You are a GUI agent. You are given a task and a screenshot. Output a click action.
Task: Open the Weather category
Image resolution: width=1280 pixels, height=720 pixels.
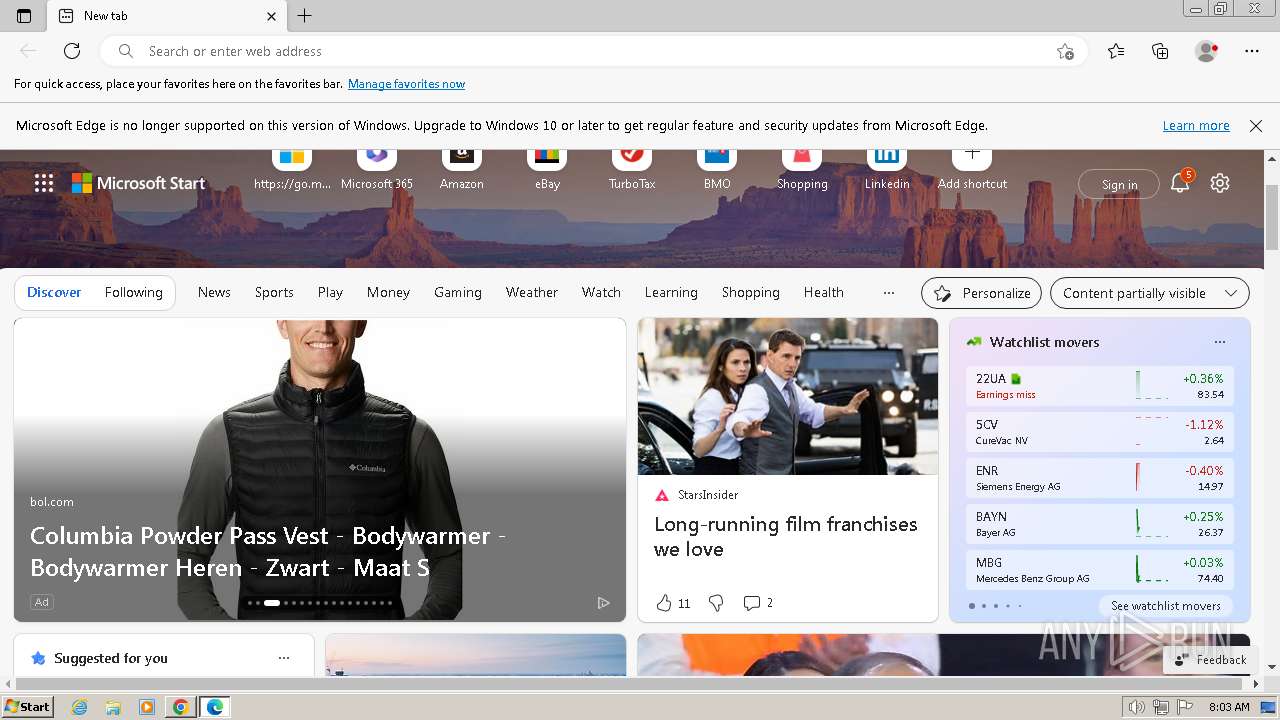click(x=532, y=292)
